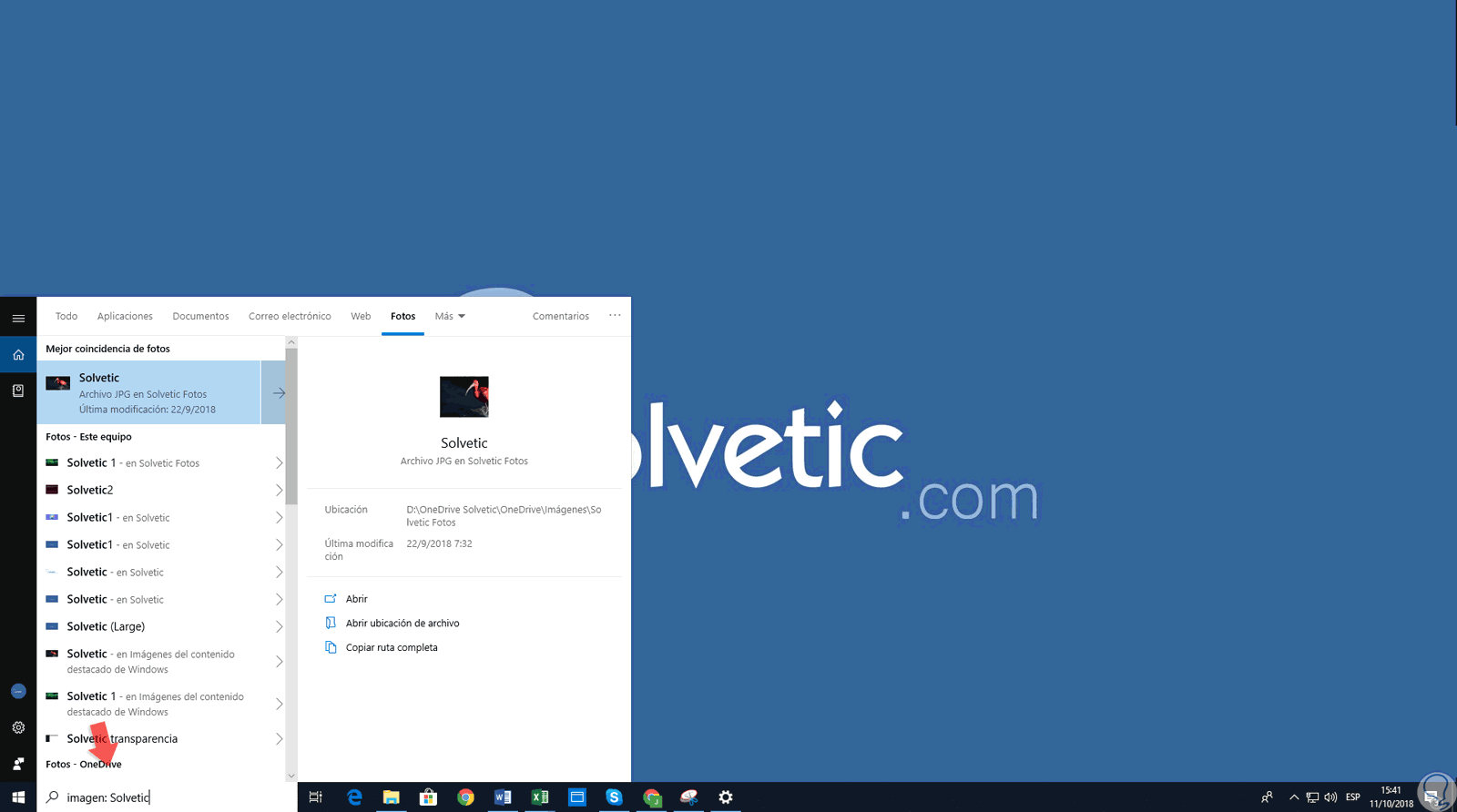This screenshot has width=1457, height=812.
Task: Expand the chevron for Solvetic transparencia
Action: click(x=279, y=739)
